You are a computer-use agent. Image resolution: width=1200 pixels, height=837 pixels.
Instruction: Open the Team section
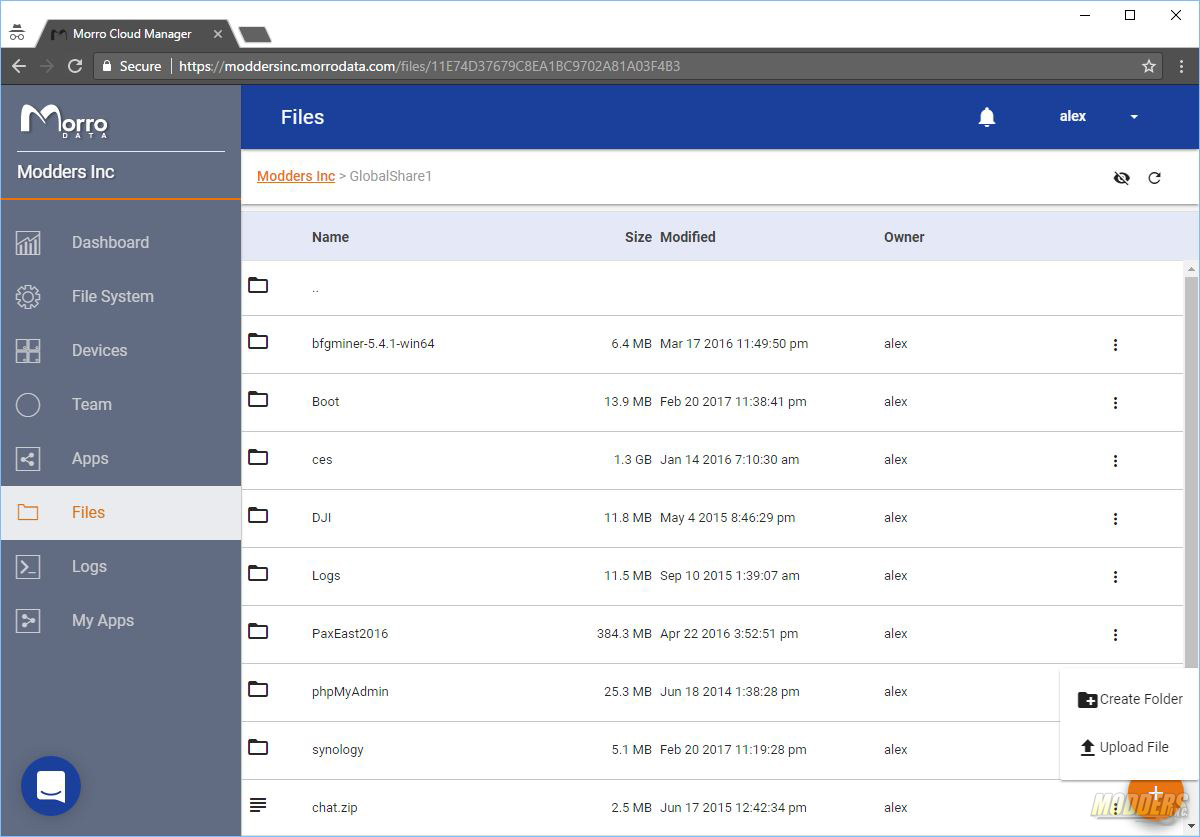pos(120,404)
